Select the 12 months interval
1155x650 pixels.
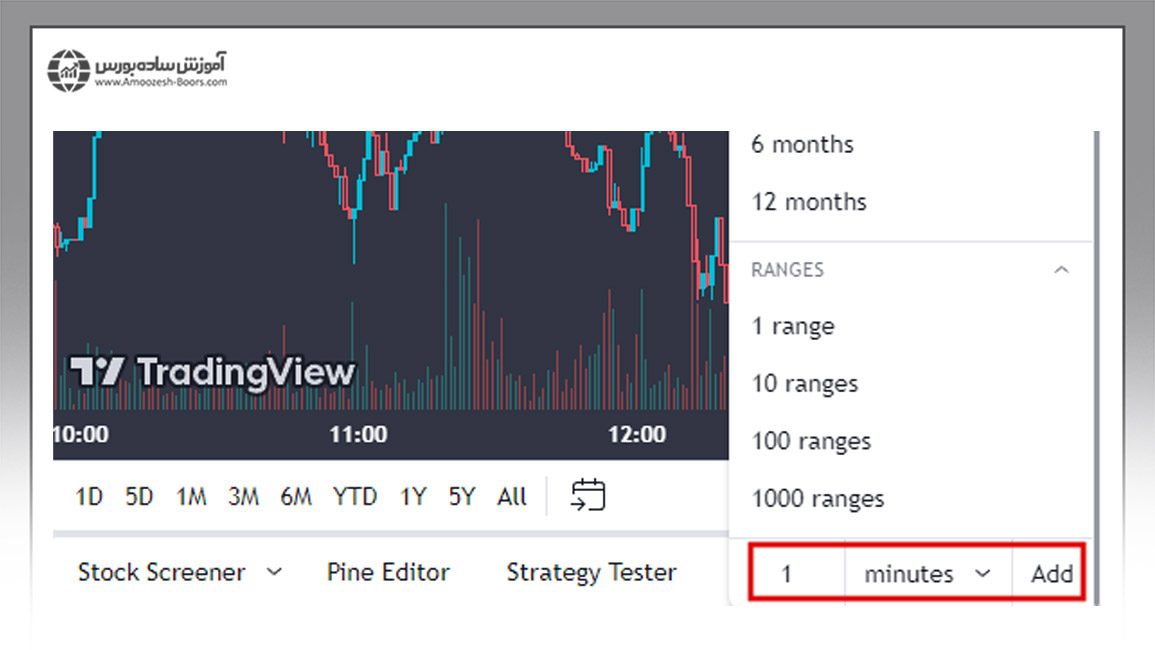(809, 202)
